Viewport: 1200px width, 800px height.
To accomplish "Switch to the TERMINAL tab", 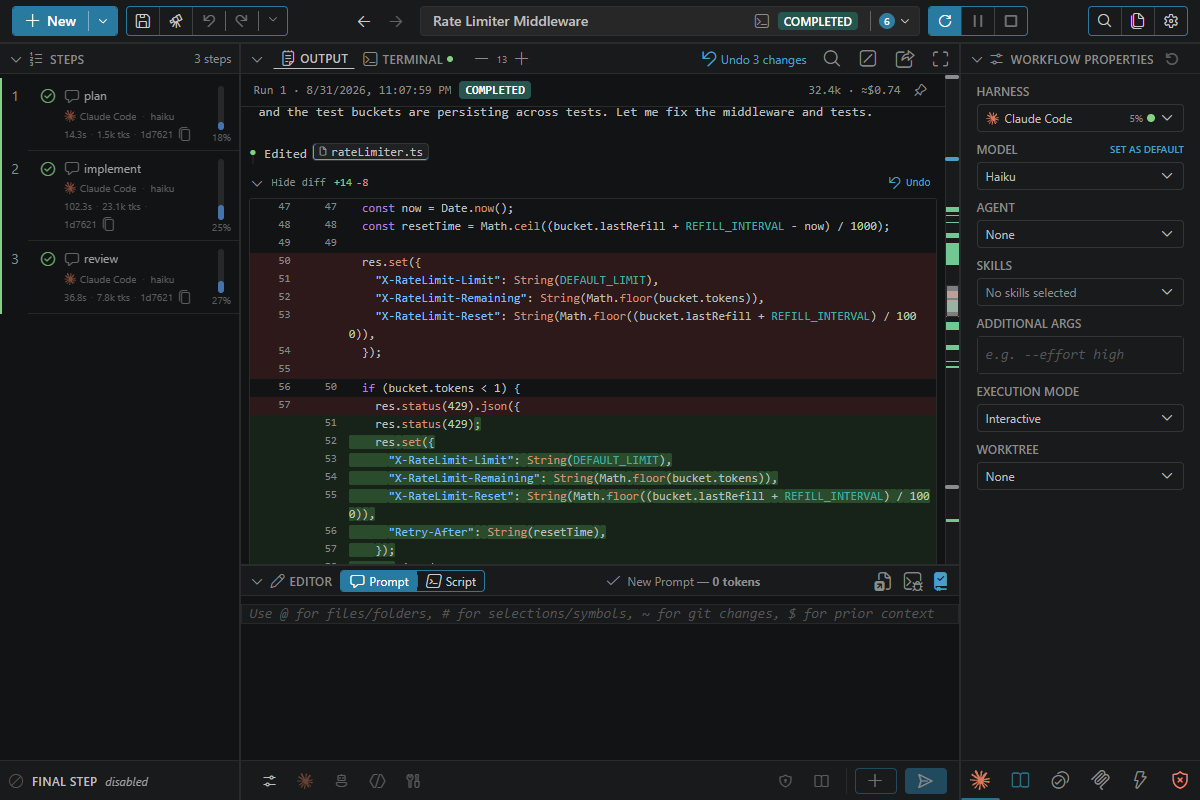I will tap(408, 59).
